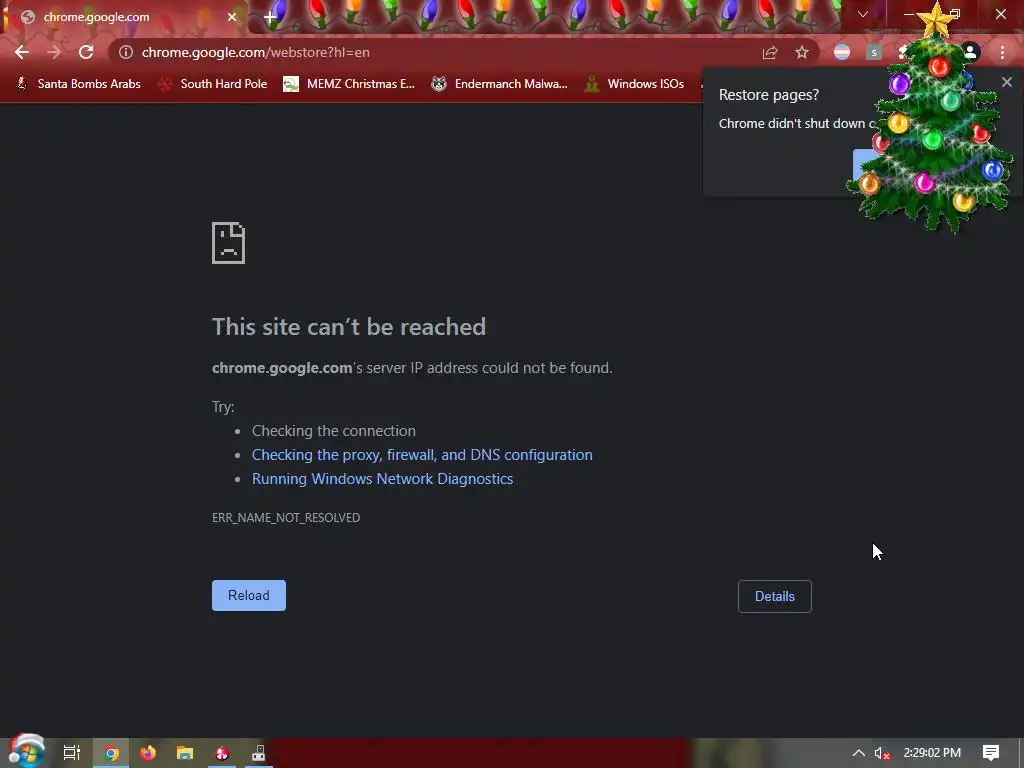Dismiss the Restore pages popup

[1007, 82]
